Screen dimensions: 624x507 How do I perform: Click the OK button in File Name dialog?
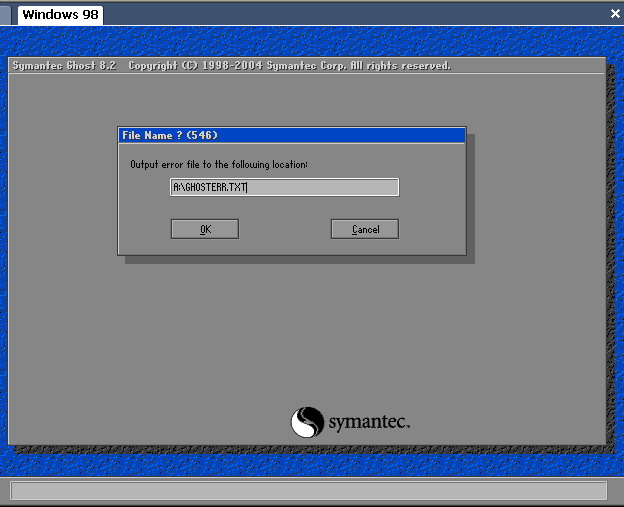(205, 229)
